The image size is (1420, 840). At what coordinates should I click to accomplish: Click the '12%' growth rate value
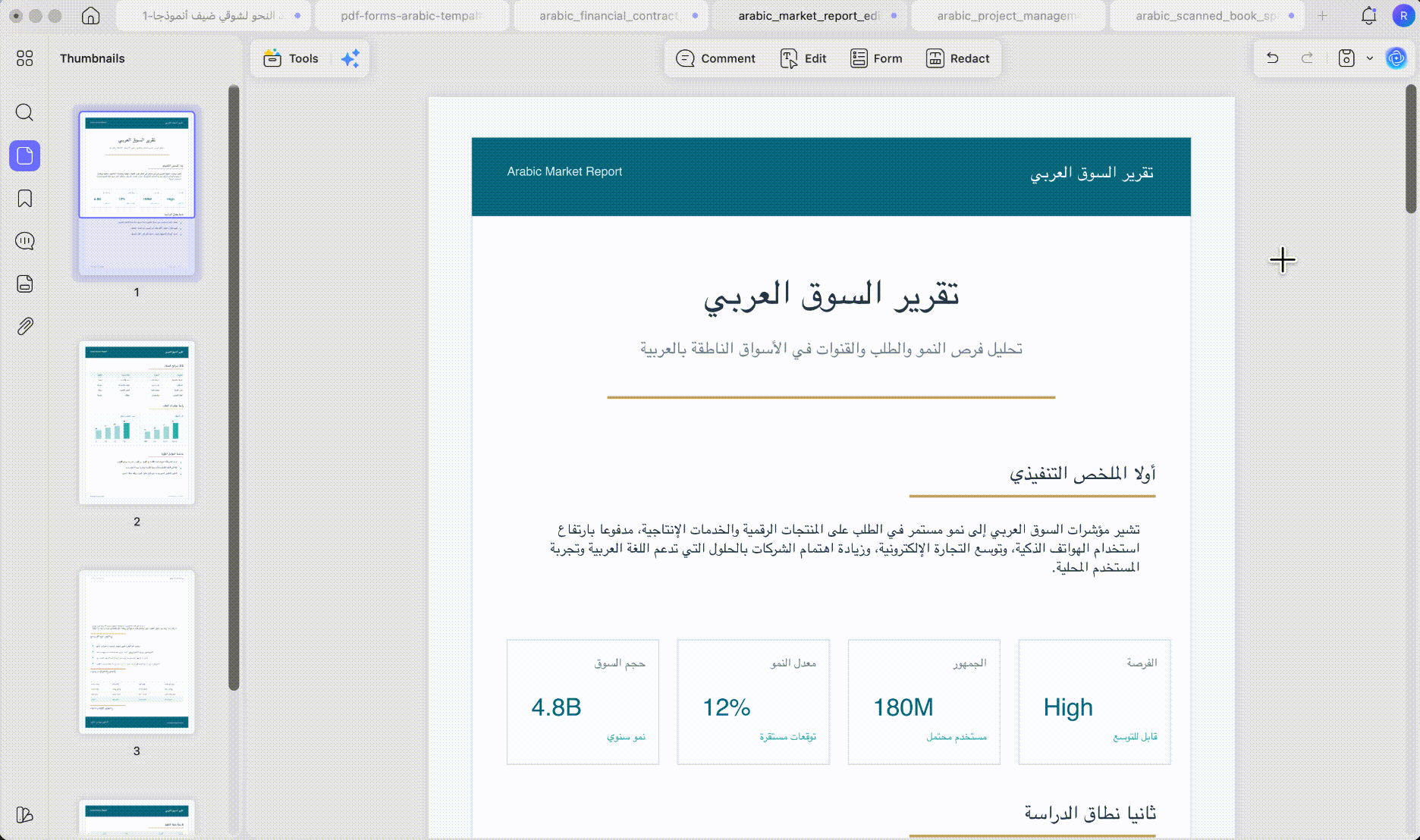pos(726,707)
